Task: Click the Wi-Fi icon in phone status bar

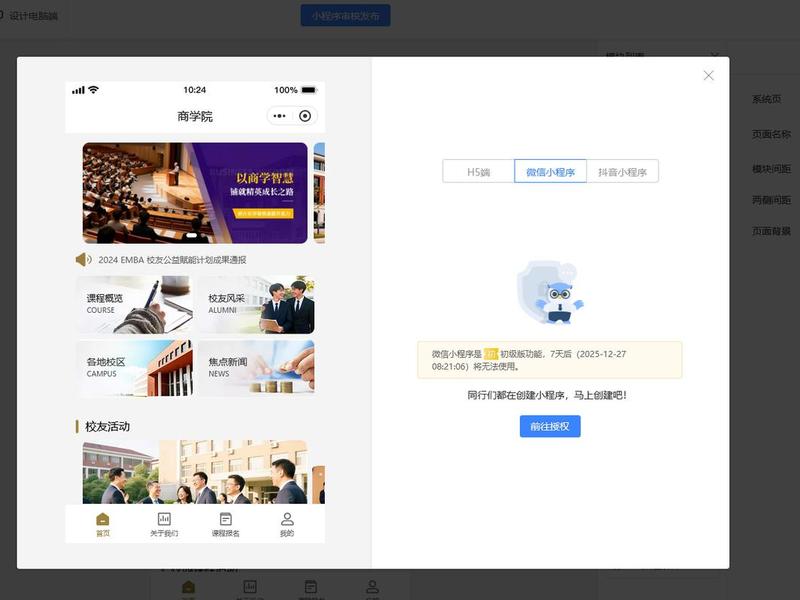Action: point(93,90)
